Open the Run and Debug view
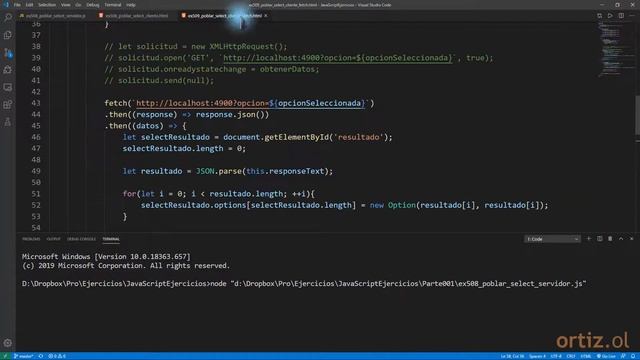The image size is (640, 360). [x=8, y=70]
